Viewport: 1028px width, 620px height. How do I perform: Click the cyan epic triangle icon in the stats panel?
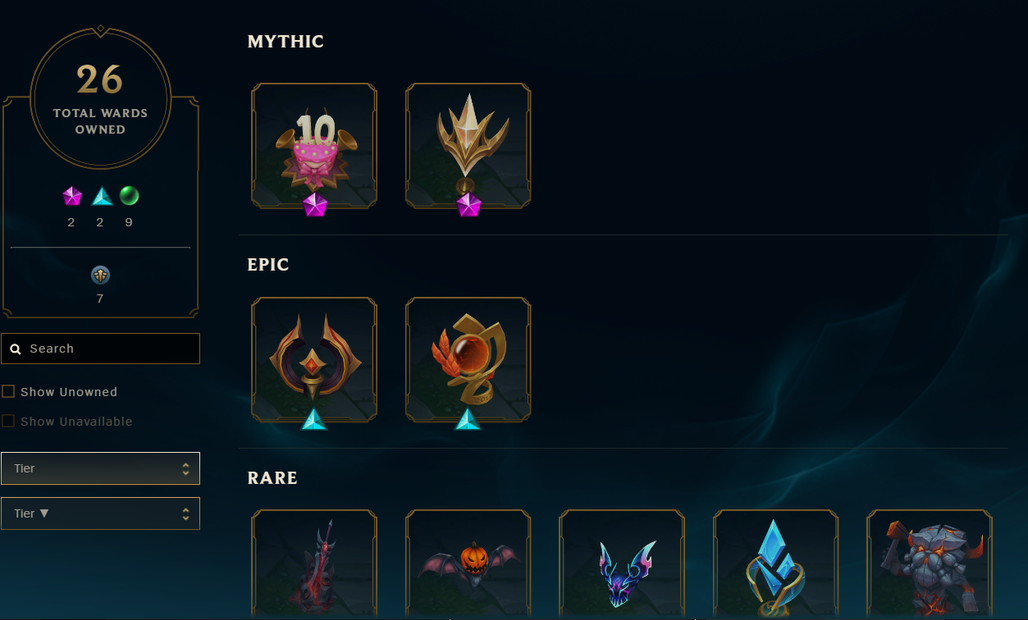coord(102,196)
